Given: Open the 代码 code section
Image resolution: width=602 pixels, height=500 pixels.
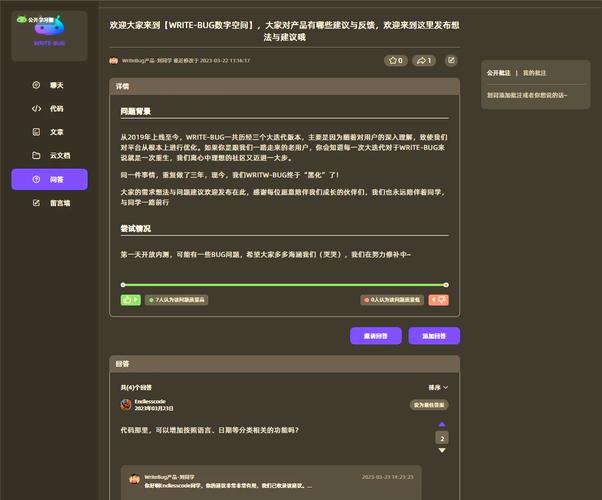Looking at the screenshot, I should 49,109.
